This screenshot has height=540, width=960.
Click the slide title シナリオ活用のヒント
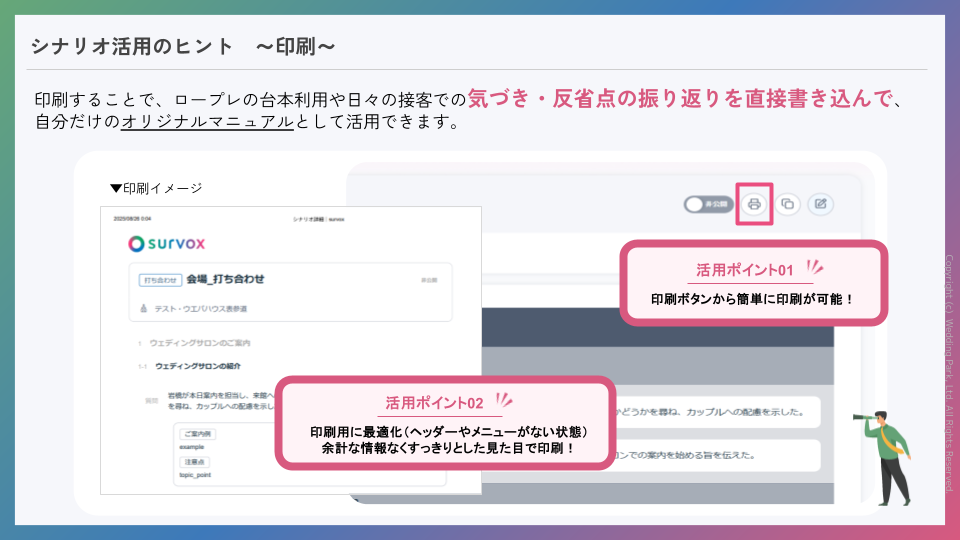pos(130,46)
